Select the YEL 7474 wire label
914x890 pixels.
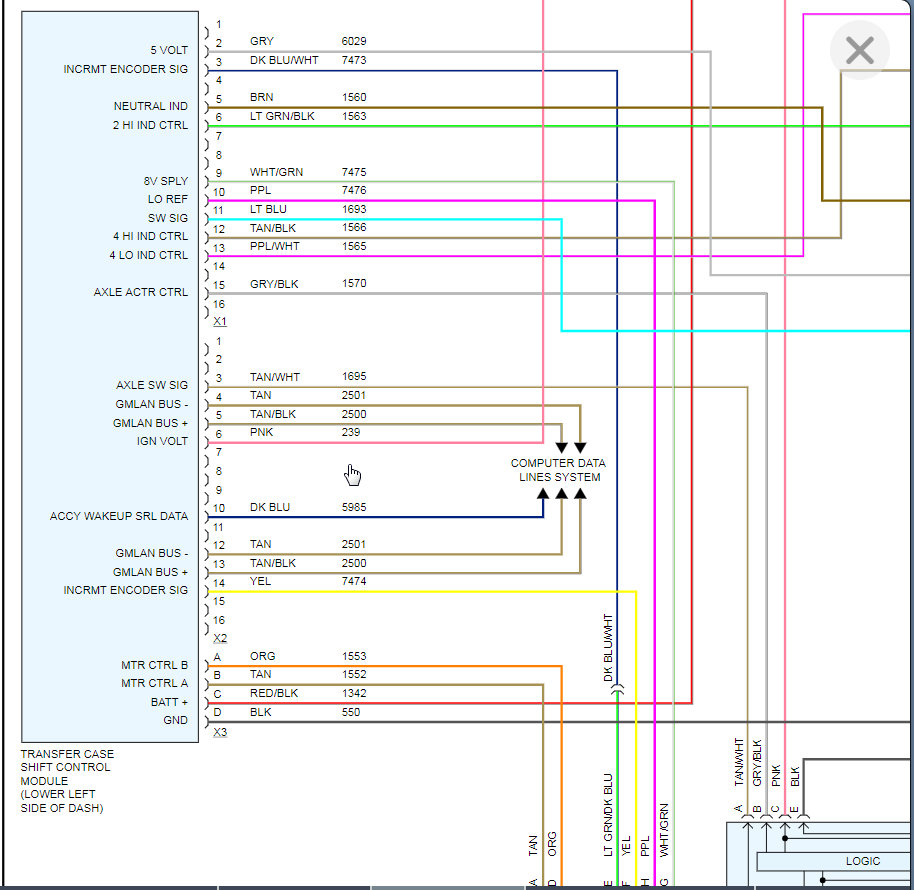308,581
